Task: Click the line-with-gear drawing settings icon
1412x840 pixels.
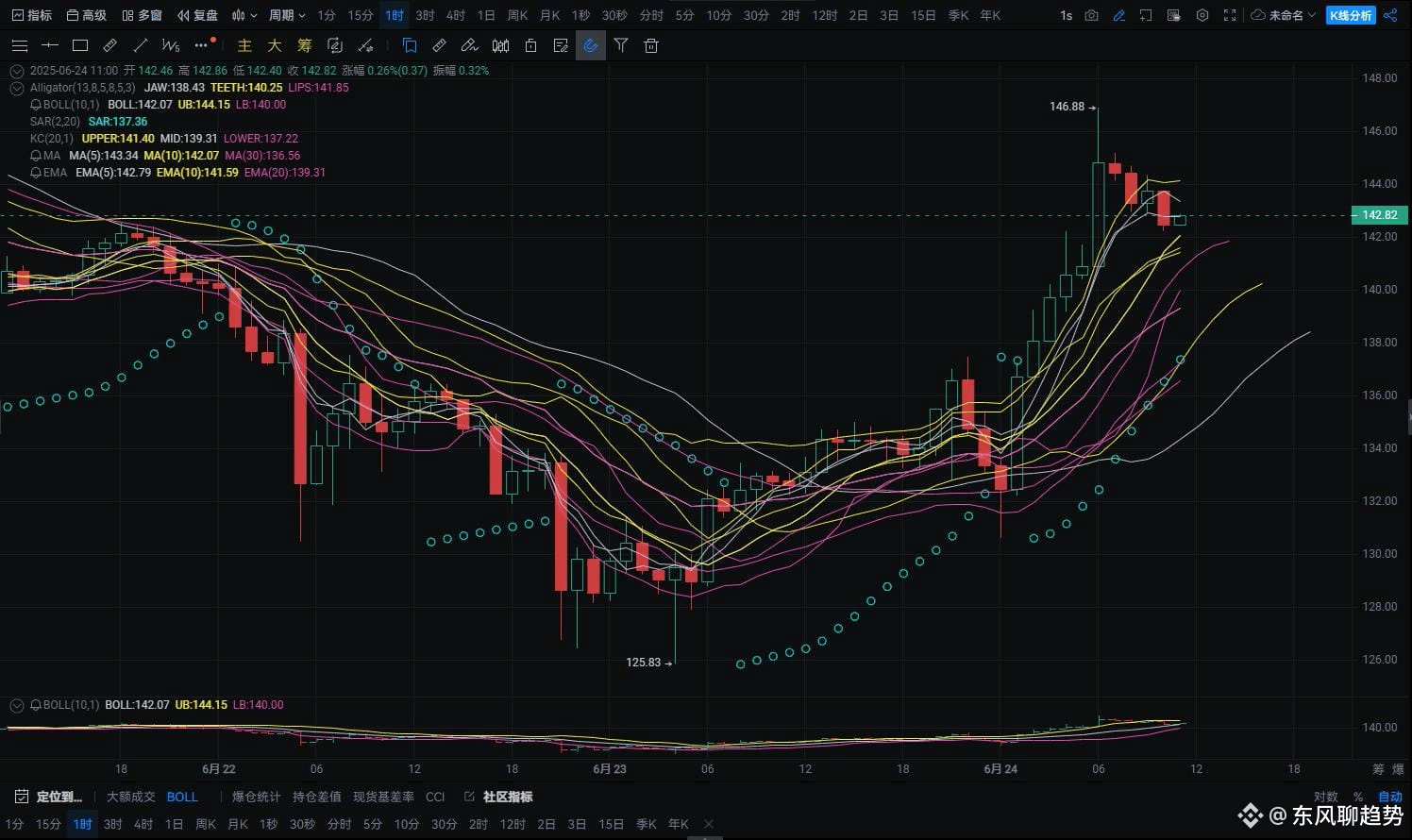Action: pos(365,45)
